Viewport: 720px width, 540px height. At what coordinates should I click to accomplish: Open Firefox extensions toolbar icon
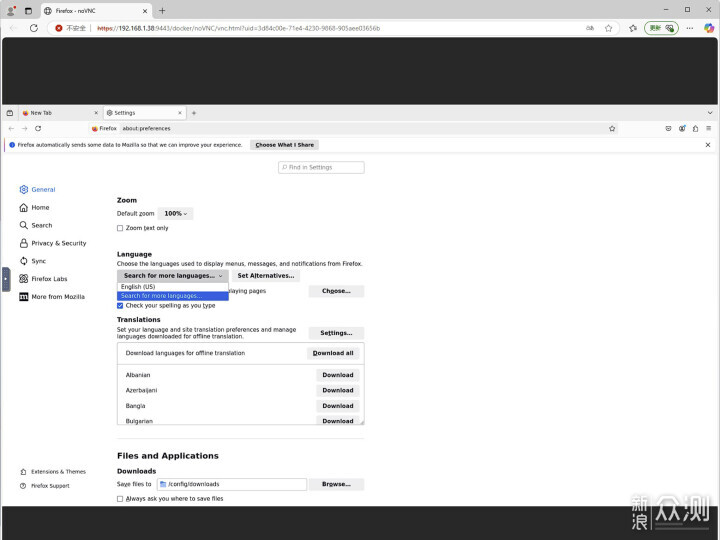click(x=695, y=129)
